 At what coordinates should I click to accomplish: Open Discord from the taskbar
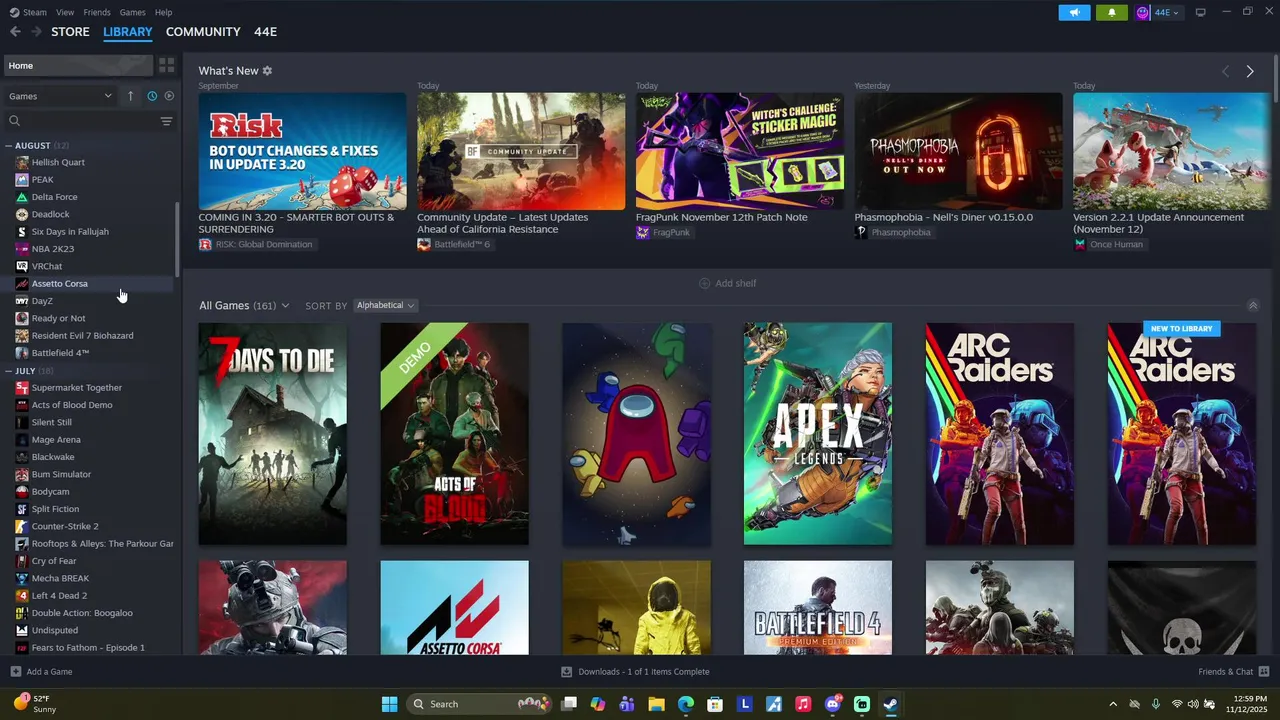point(832,704)
